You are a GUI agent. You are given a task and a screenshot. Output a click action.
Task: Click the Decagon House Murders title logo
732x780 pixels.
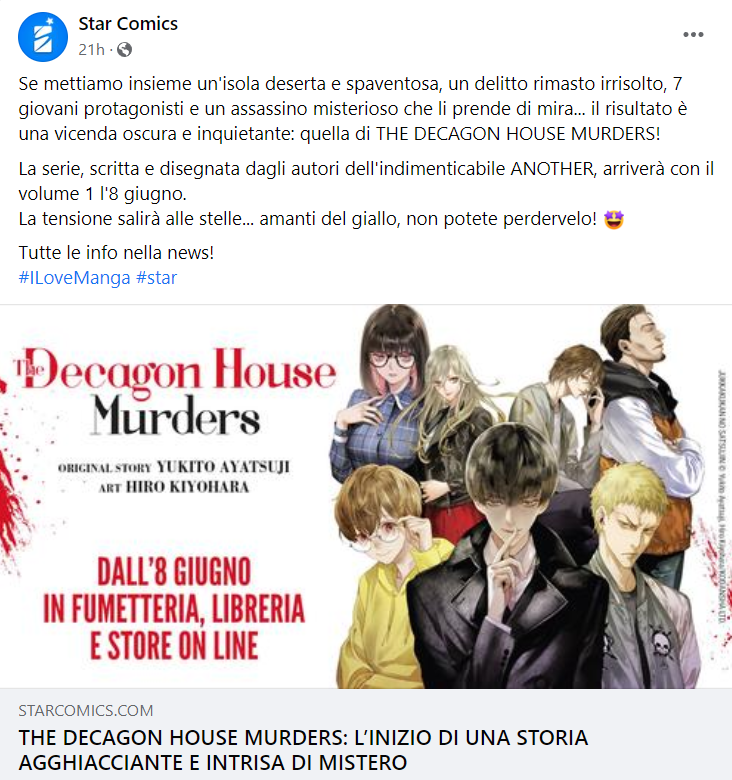[x=175, y=391]
